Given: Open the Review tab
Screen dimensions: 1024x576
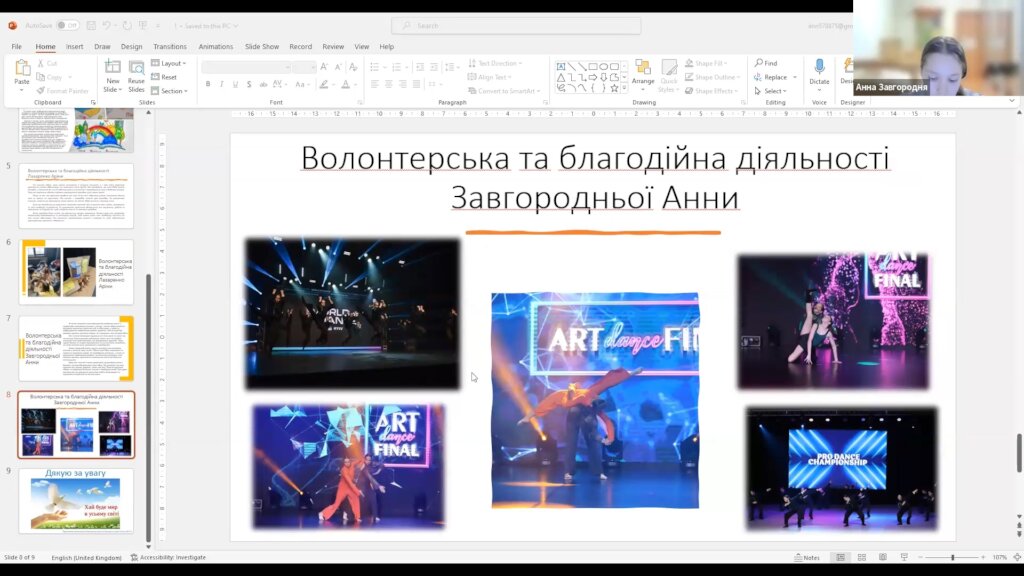Looking at the screenshot, I should click(x=333, y=46).
